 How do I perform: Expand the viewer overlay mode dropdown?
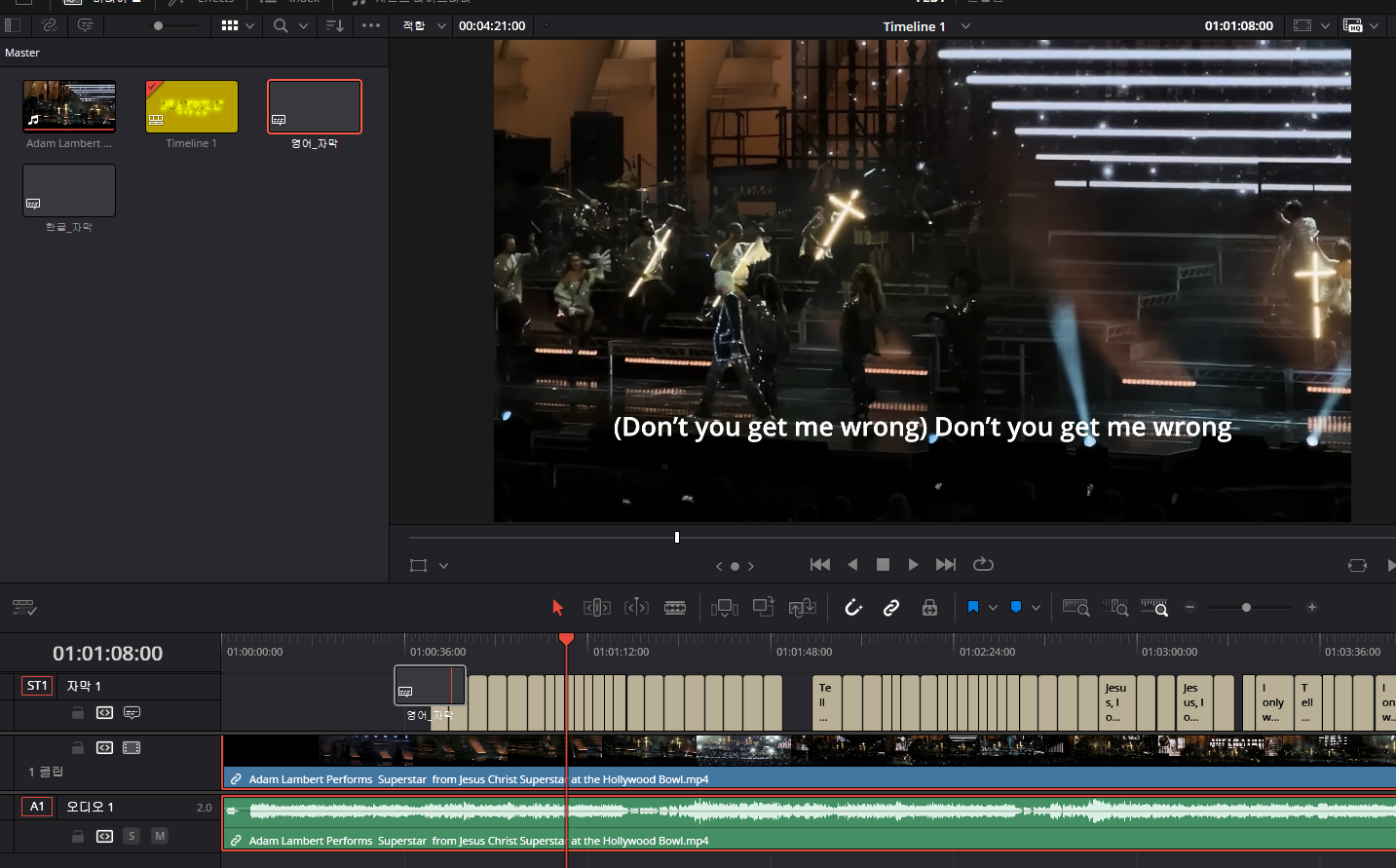click(x=443, y=565)
